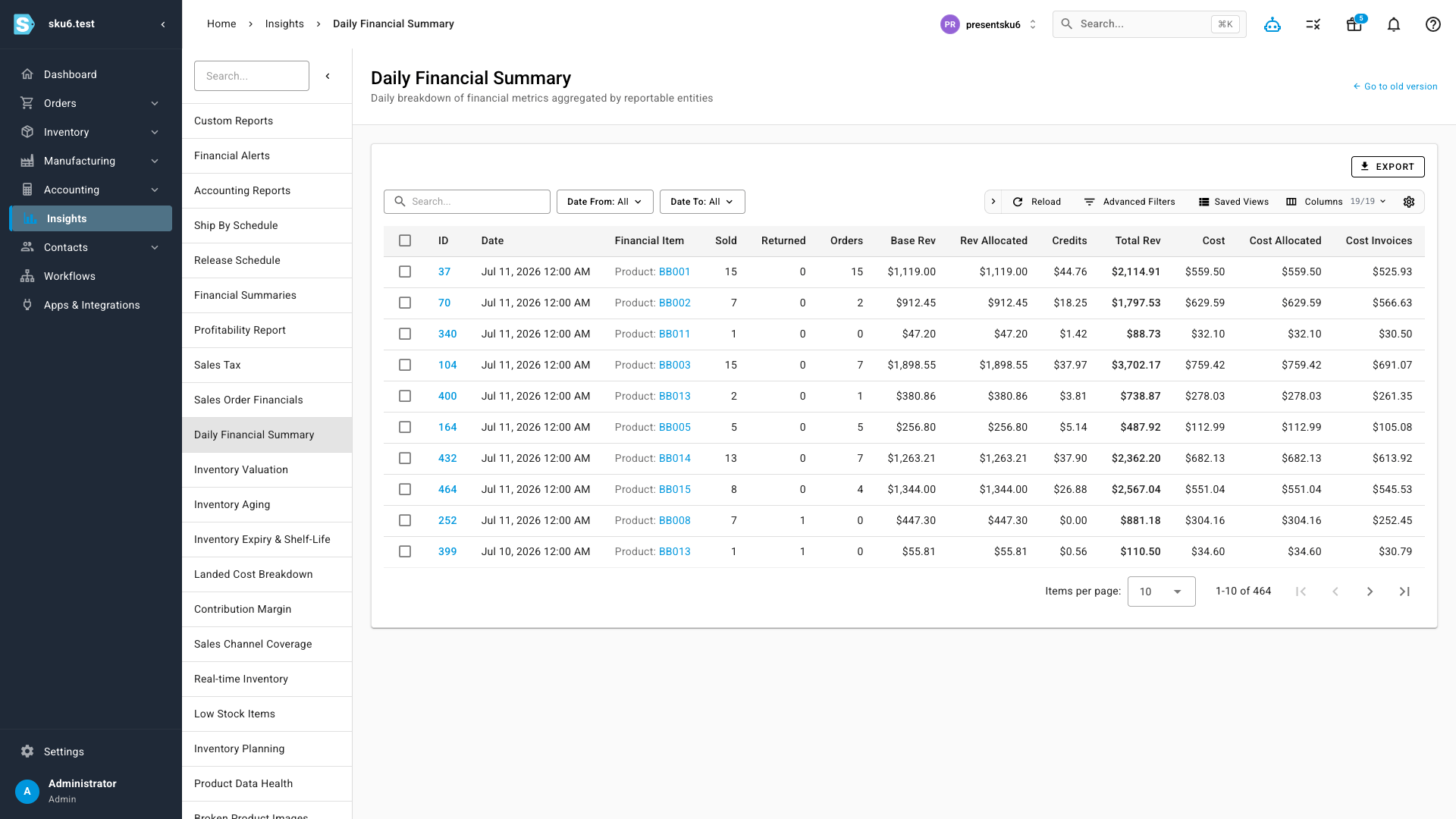This screenshot has height=819, width=1456.
Task: Open product link BB001
Action: 674,271
